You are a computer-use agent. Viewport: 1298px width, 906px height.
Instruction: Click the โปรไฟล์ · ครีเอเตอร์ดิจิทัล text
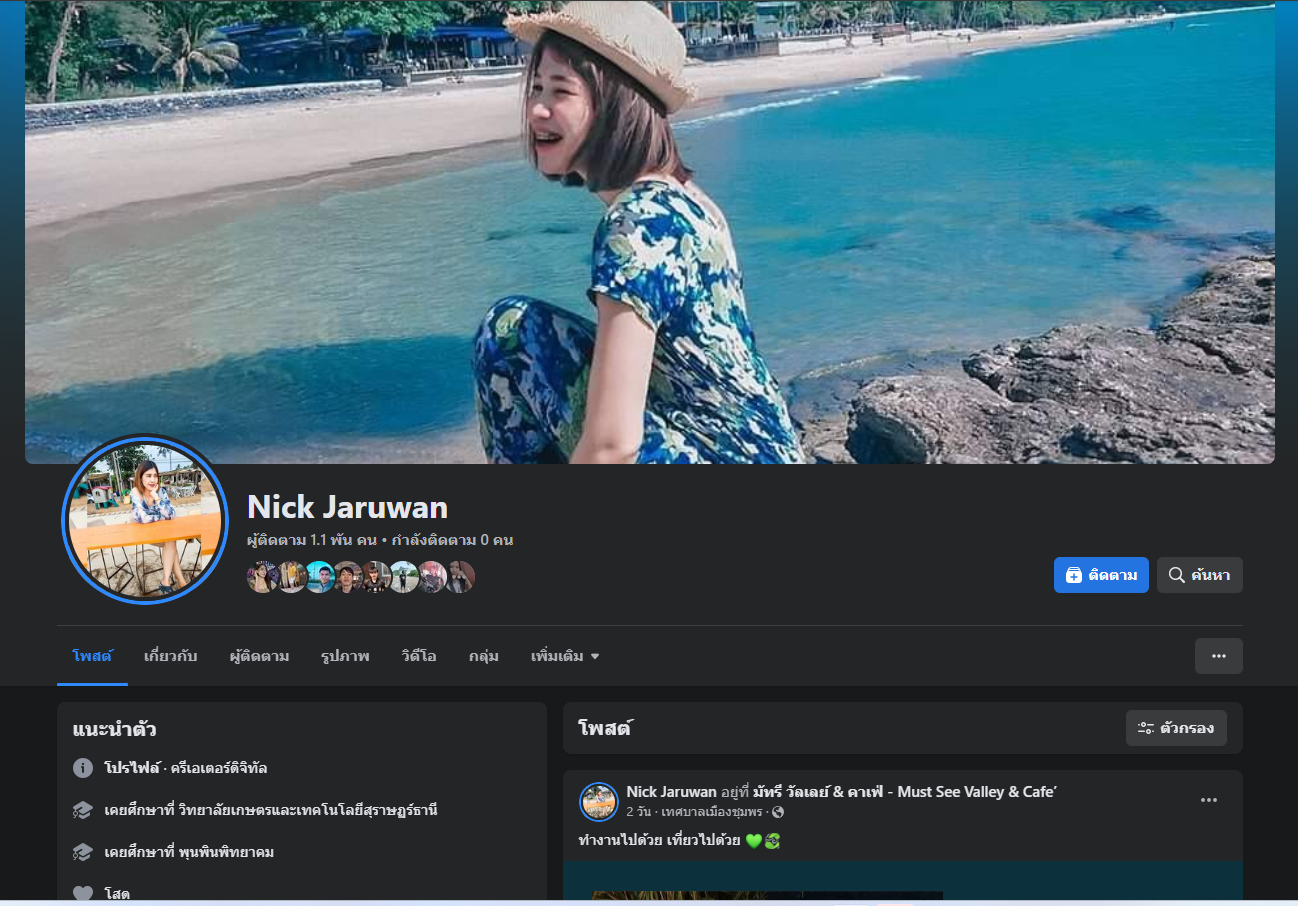pos(185,768)
